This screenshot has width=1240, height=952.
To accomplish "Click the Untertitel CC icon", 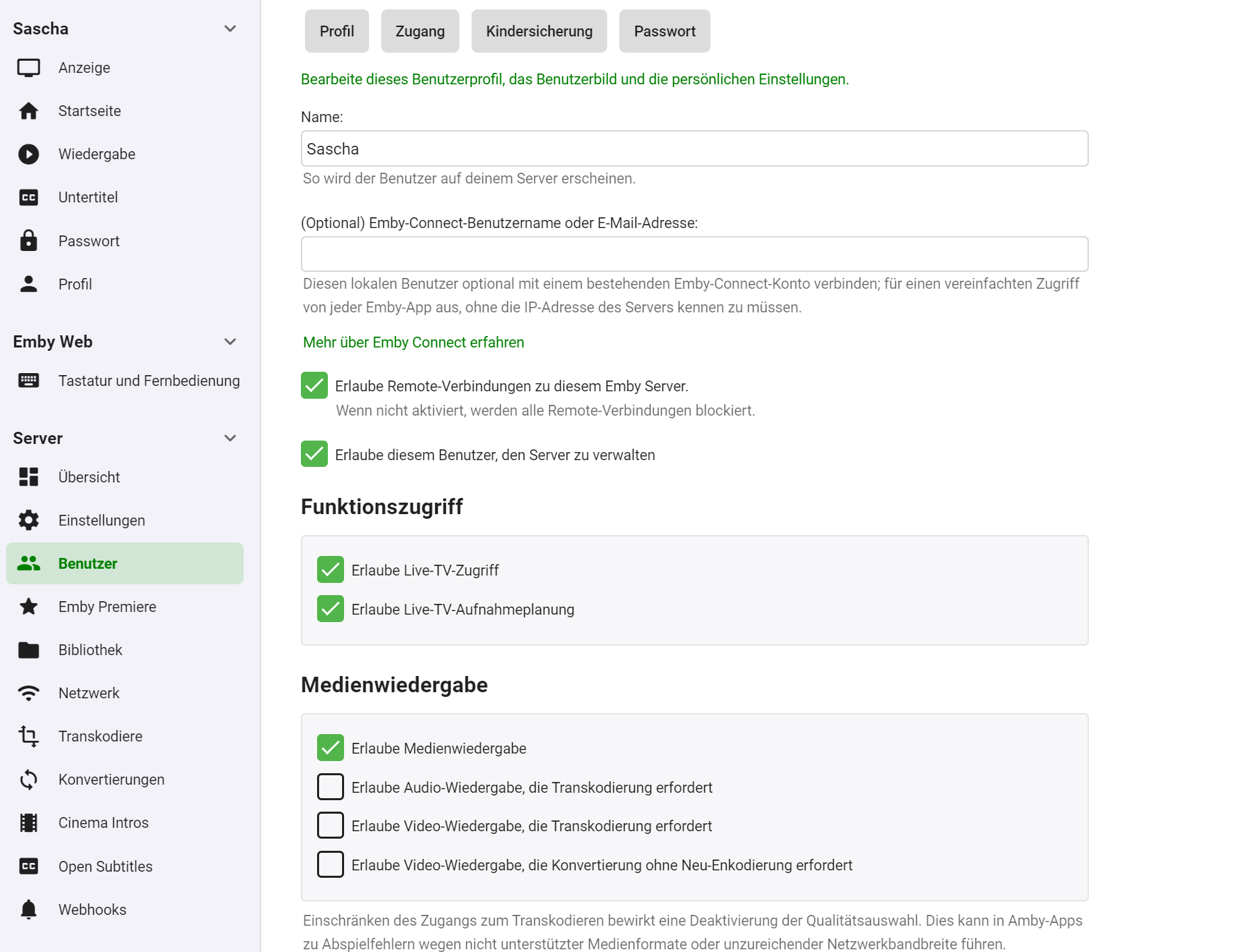I will tap(28, 198).
